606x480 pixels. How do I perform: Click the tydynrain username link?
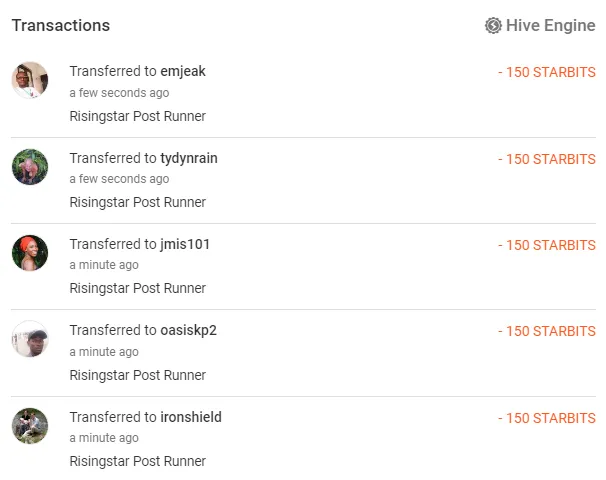tap(189, 158)
